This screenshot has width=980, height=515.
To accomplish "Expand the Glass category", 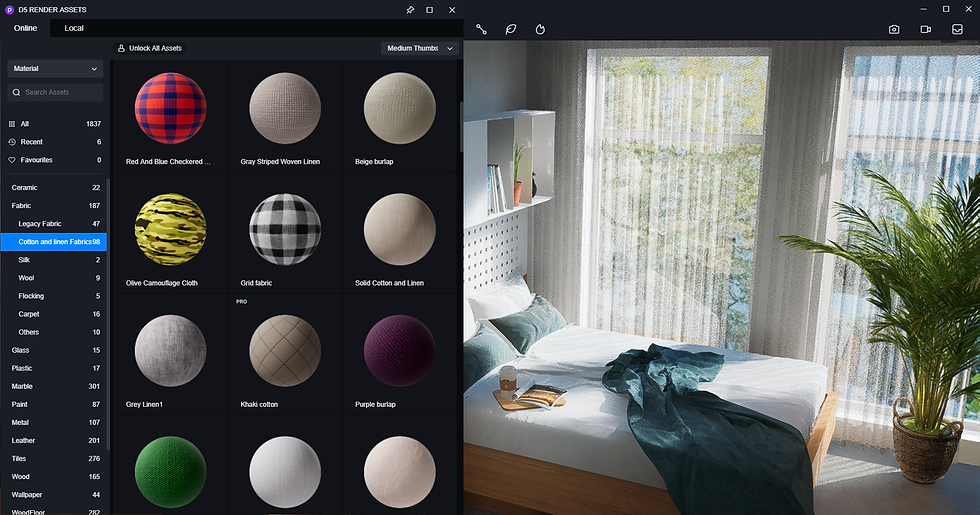I will 54,351.
